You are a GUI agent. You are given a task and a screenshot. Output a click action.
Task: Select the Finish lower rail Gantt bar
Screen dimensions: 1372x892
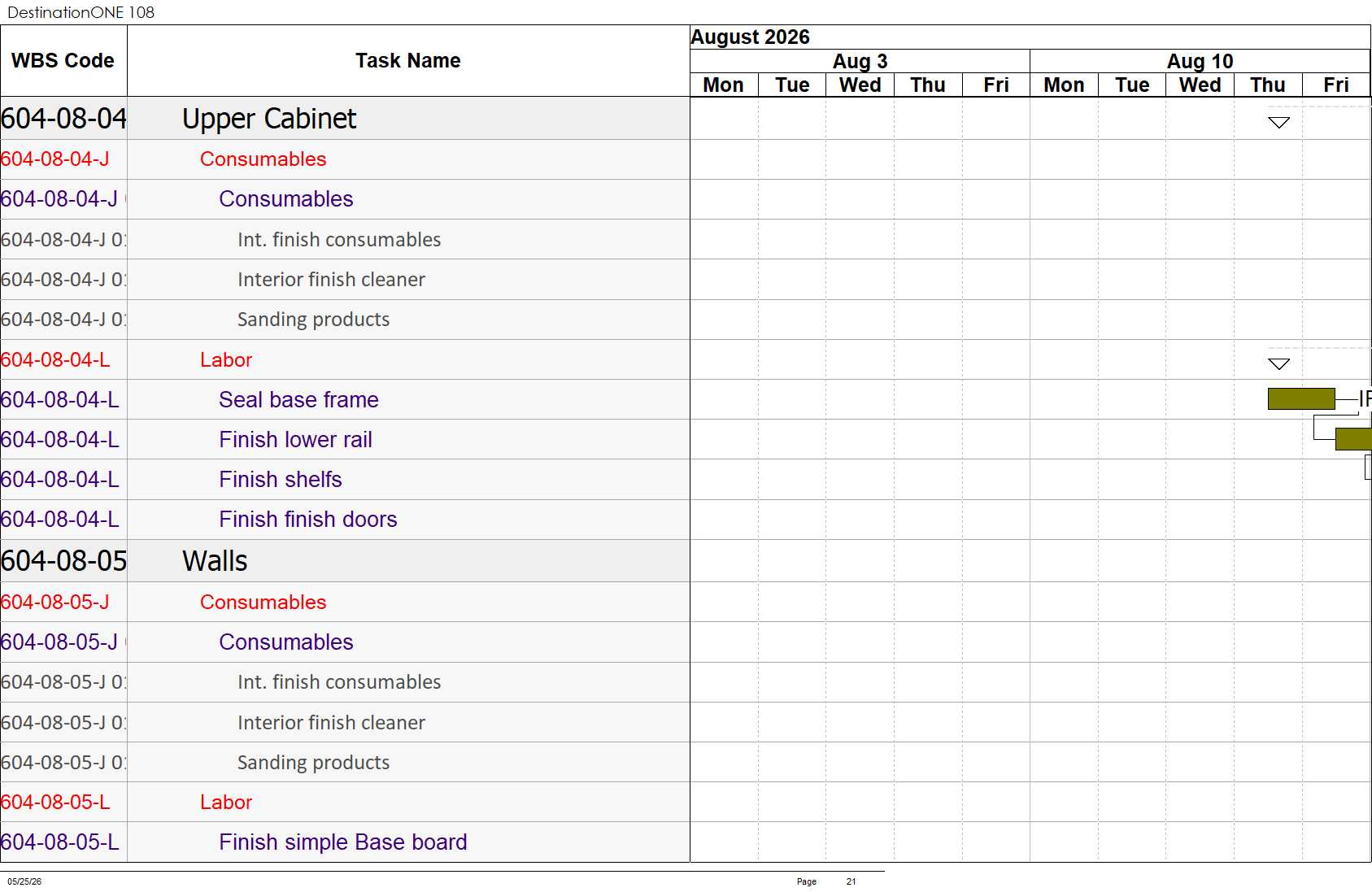click(x=1353, y=439)
